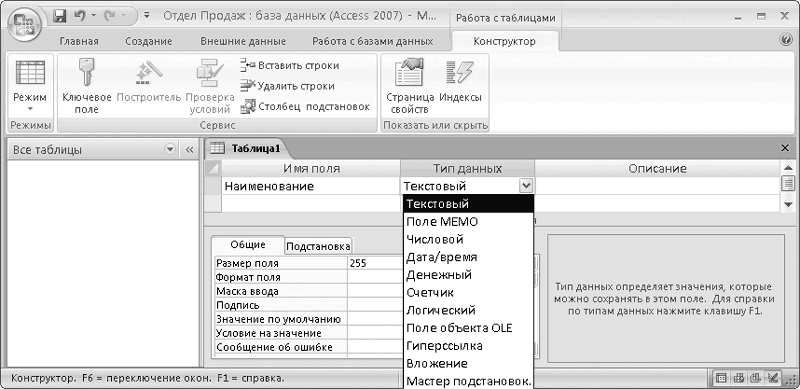This screenshot has height=389, width=800.
Task: Choose Логический data type
Action: (x=468, y=310)
